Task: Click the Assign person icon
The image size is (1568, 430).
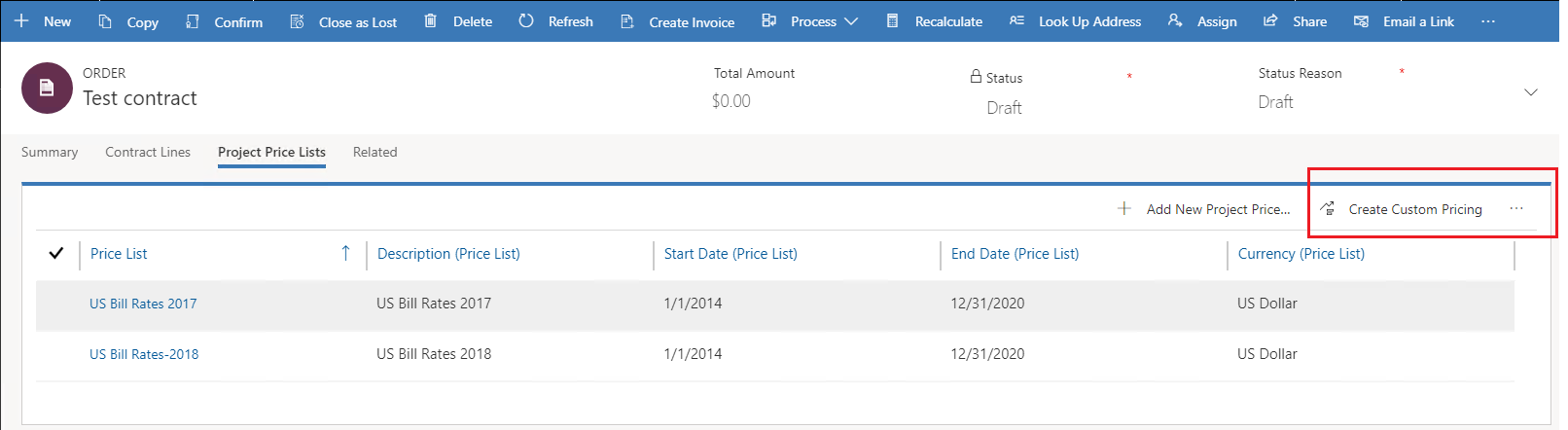Action: coord(1175,20)
